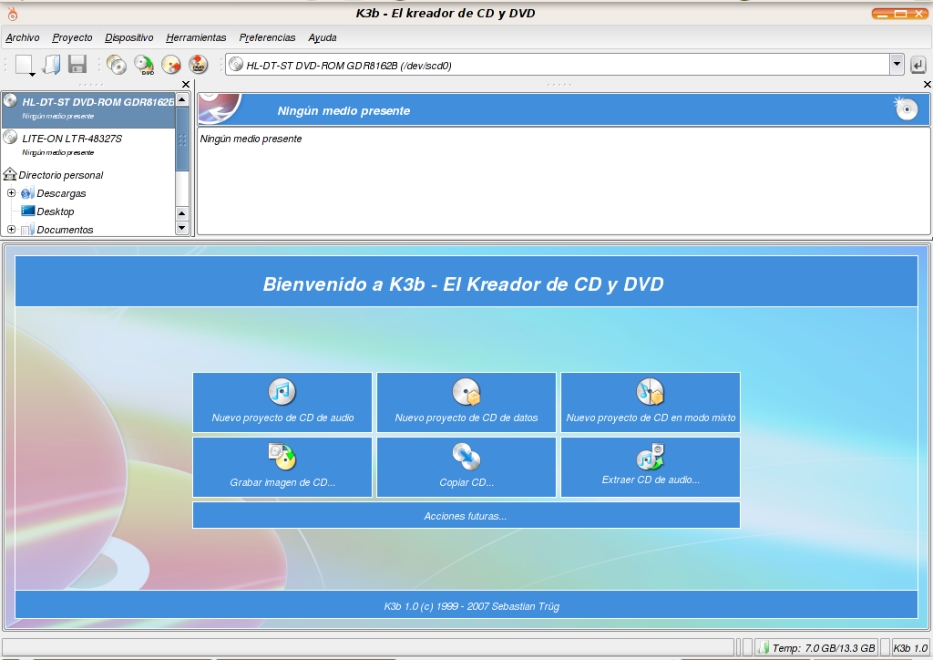Click the Acciones futuras button
Screen dimensions: 933x660
[x=466, y=516]
